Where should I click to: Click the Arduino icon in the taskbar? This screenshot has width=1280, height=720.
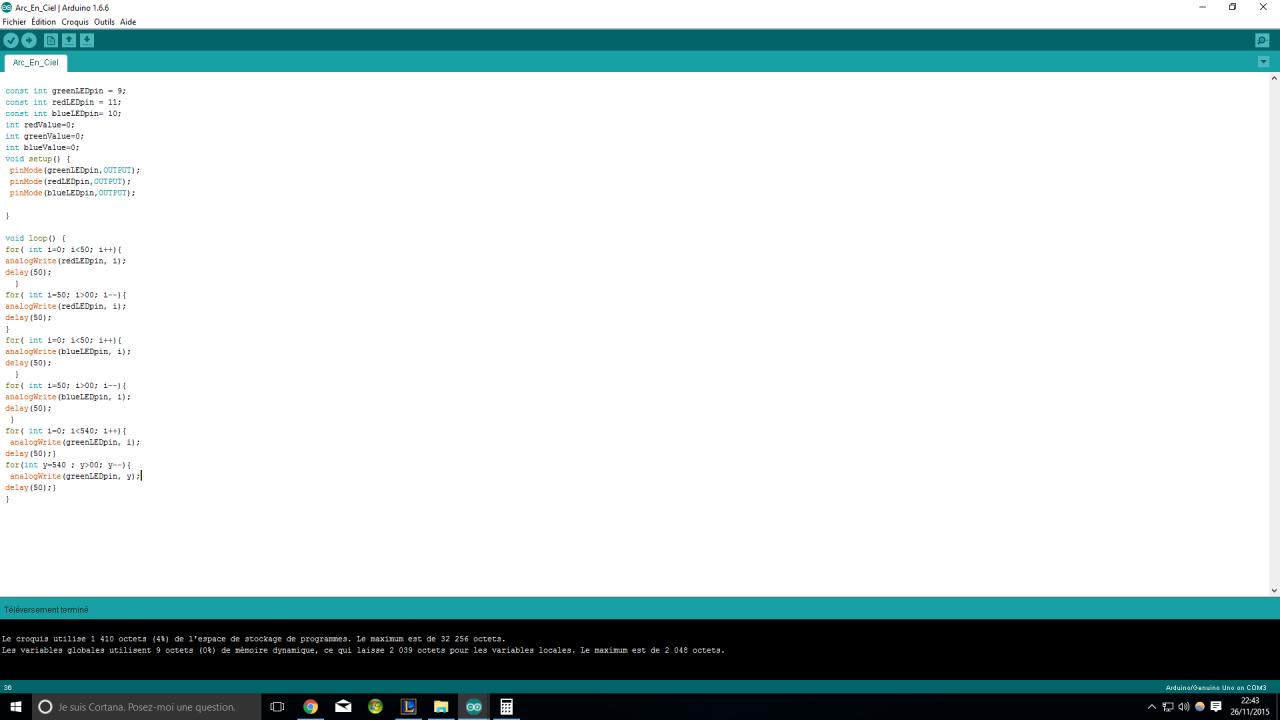pyautogui.click(x=474, y=707)
